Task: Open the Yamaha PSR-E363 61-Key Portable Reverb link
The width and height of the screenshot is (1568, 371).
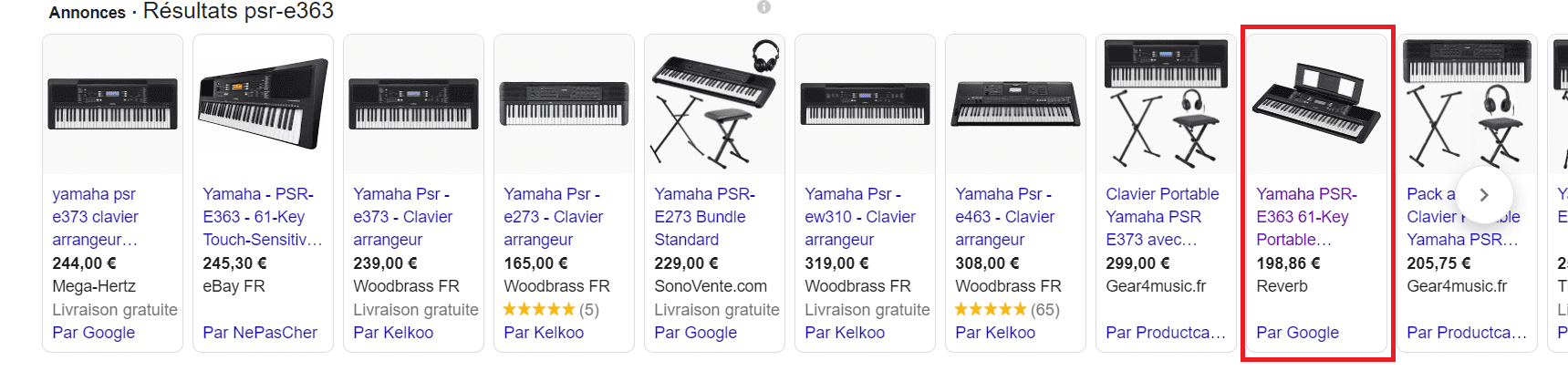Action: 1305,217
